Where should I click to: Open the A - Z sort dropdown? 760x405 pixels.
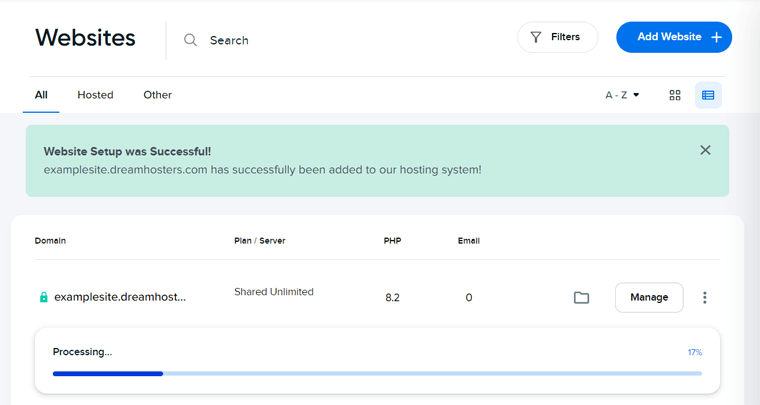622,95
